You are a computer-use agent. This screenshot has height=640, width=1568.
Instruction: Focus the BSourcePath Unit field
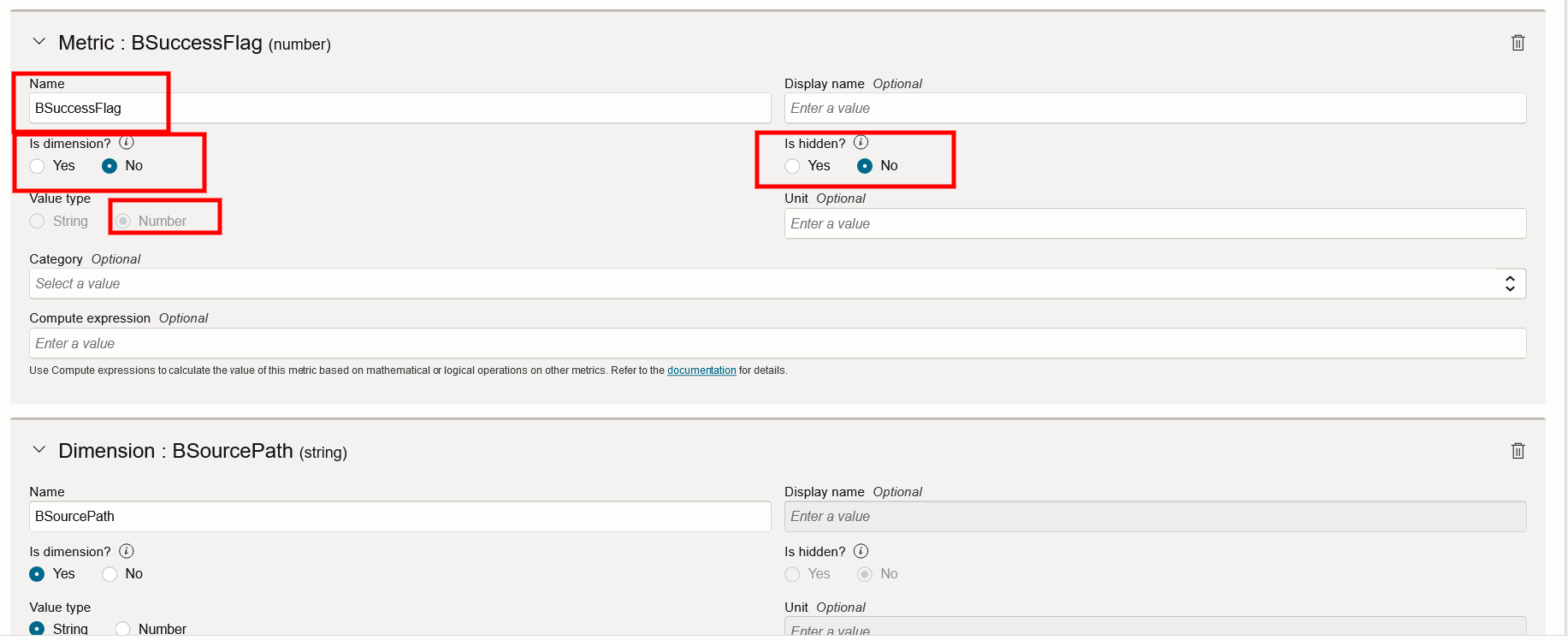click(1155, 626)
